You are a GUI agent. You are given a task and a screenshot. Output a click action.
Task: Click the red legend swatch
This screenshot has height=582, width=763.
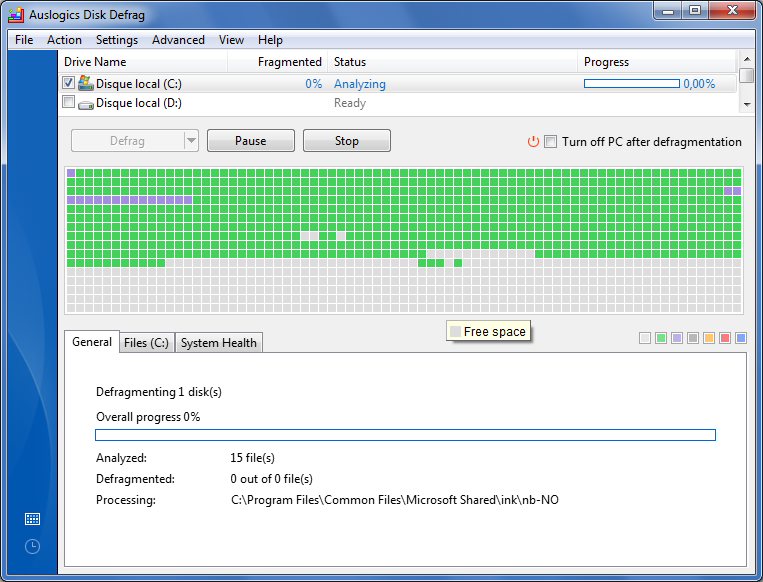(725, 338)
